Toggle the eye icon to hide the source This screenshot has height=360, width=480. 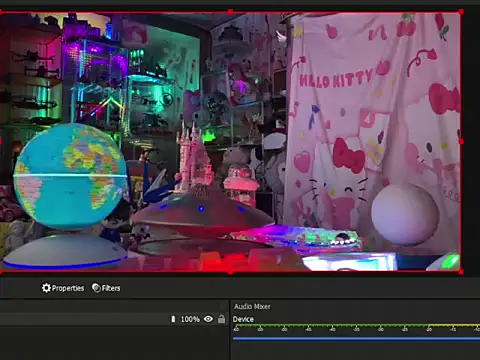tap(208, 319)
